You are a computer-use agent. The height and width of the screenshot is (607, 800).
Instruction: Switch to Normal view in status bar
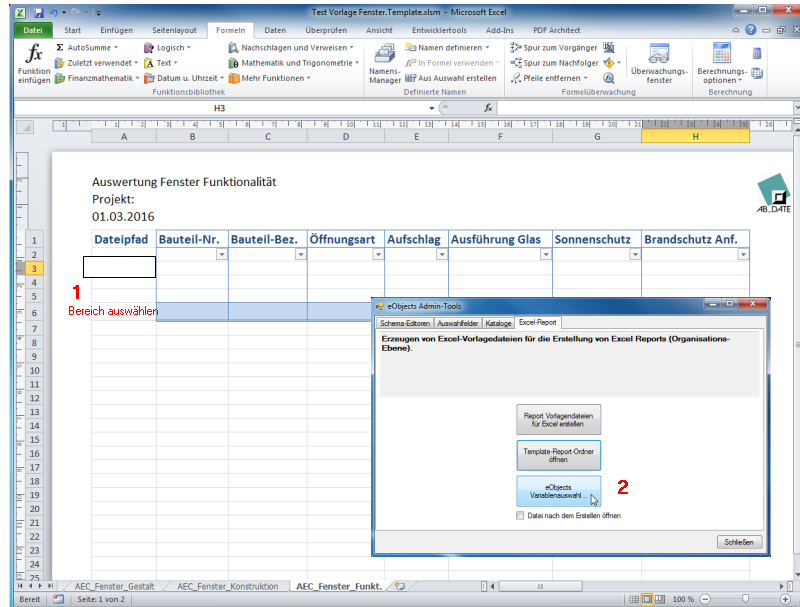[634, 599]
